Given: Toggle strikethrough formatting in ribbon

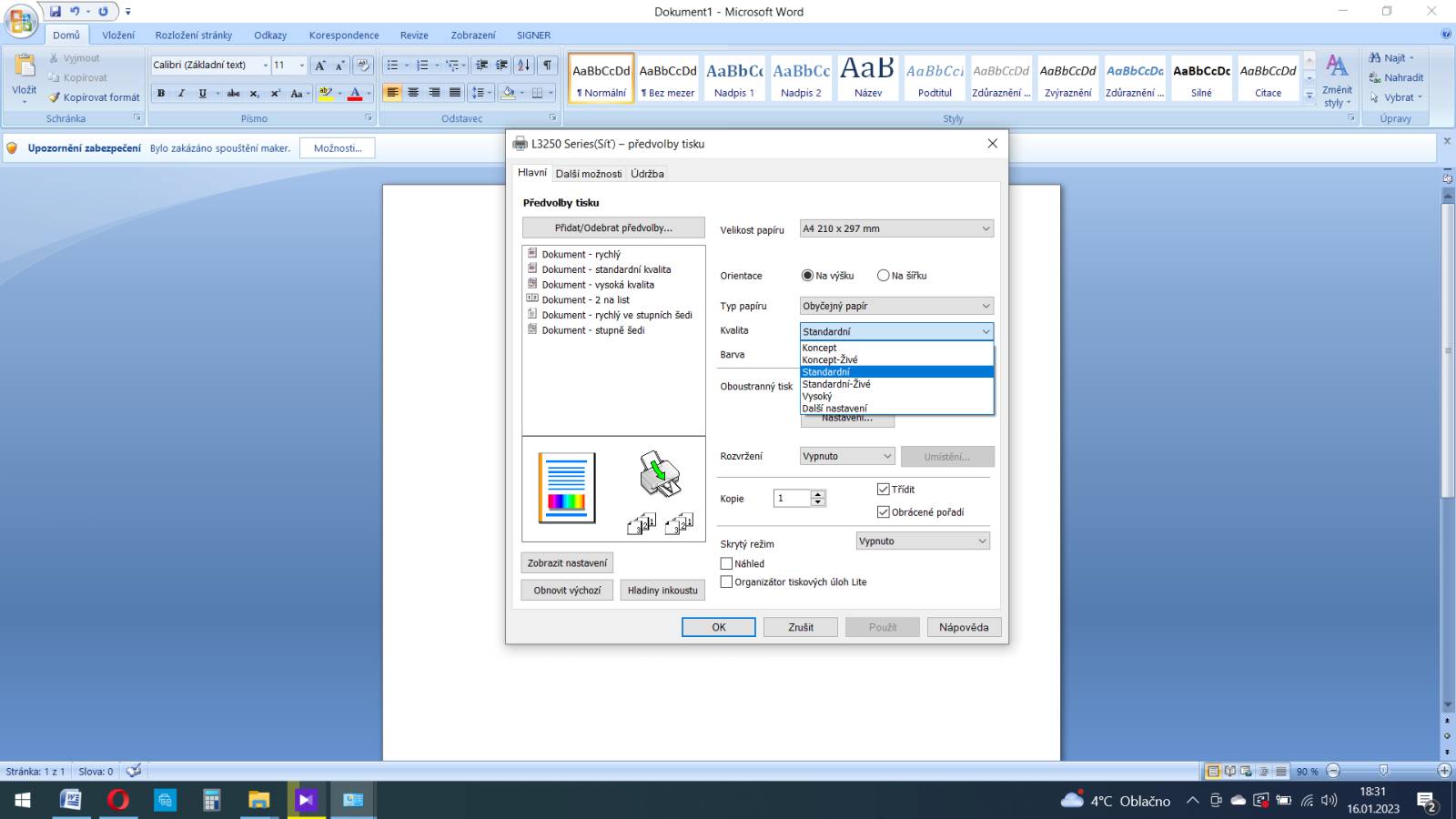Looking at the screenshot, I should click(234, 93).
